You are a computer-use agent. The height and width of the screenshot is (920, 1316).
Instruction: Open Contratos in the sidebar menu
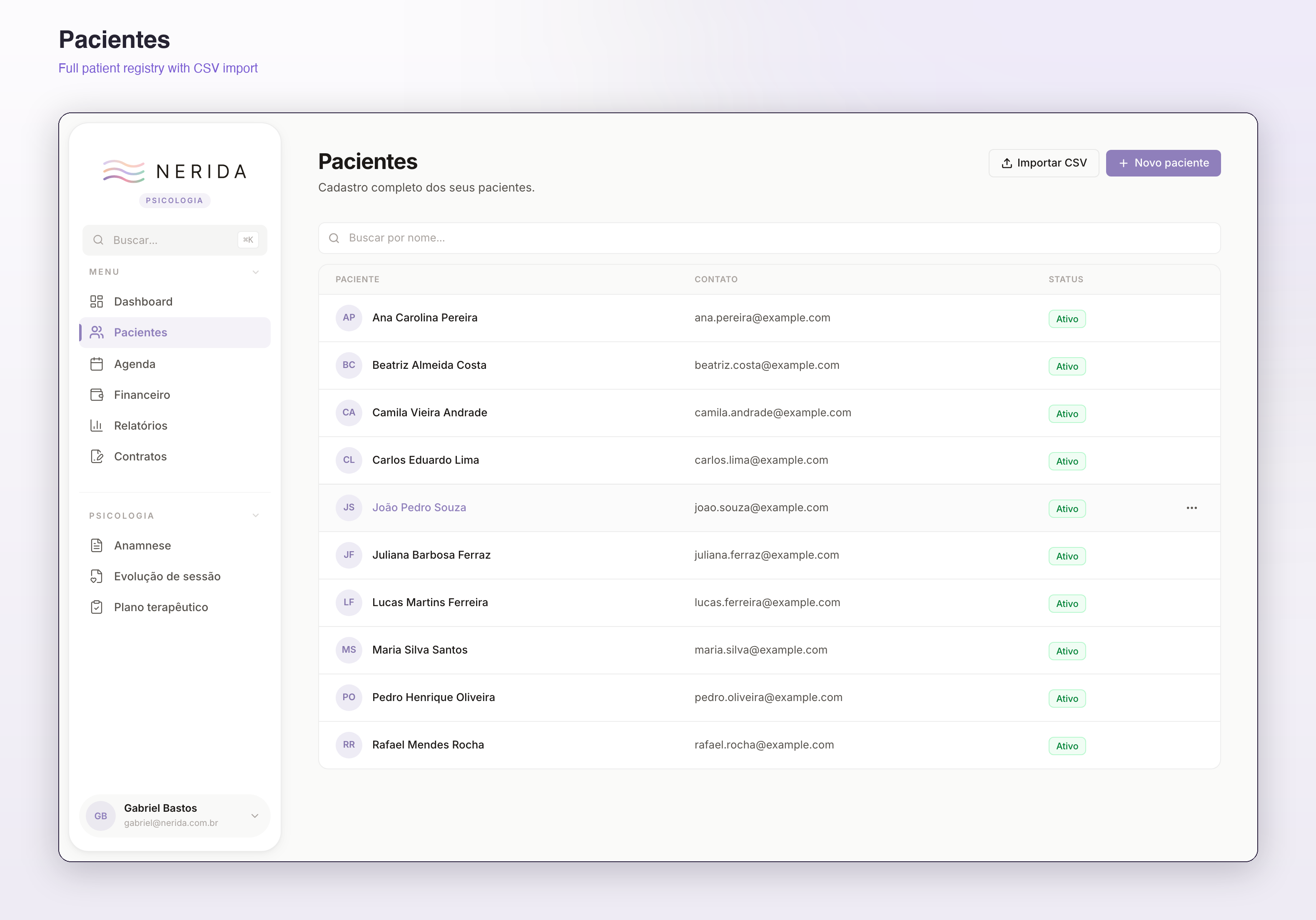tap(175, 457)
